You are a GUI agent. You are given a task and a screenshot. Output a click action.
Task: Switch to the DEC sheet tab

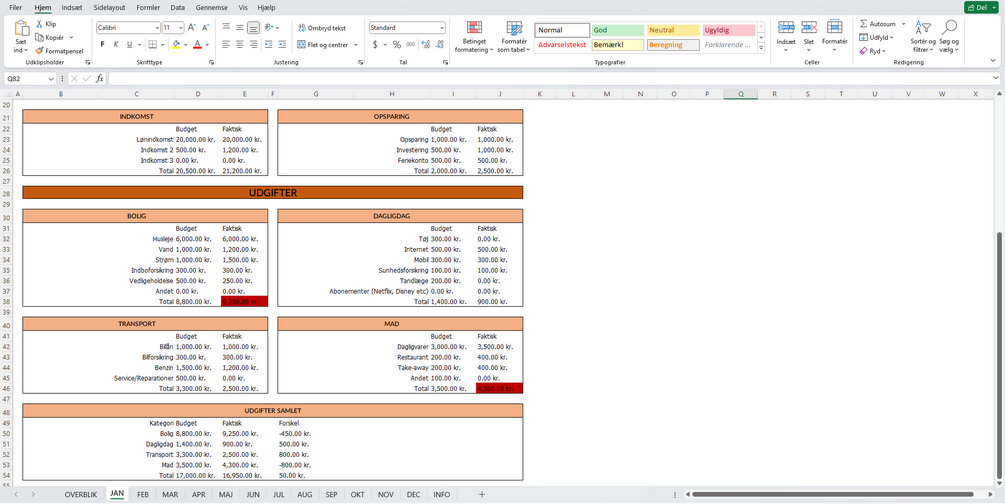click(x=413, y=494)
